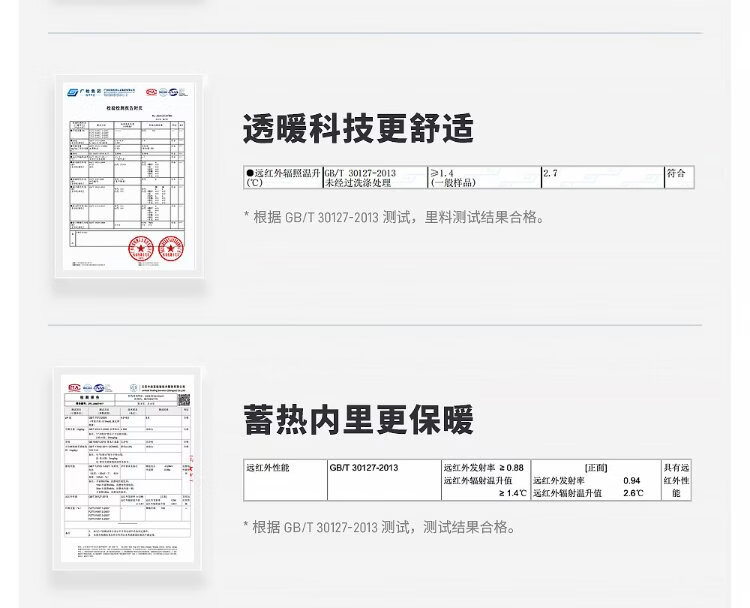Click the 0.94 emissivity value in lower table
The width and height of the screenshot is (750, 608).
coord(631,481)
